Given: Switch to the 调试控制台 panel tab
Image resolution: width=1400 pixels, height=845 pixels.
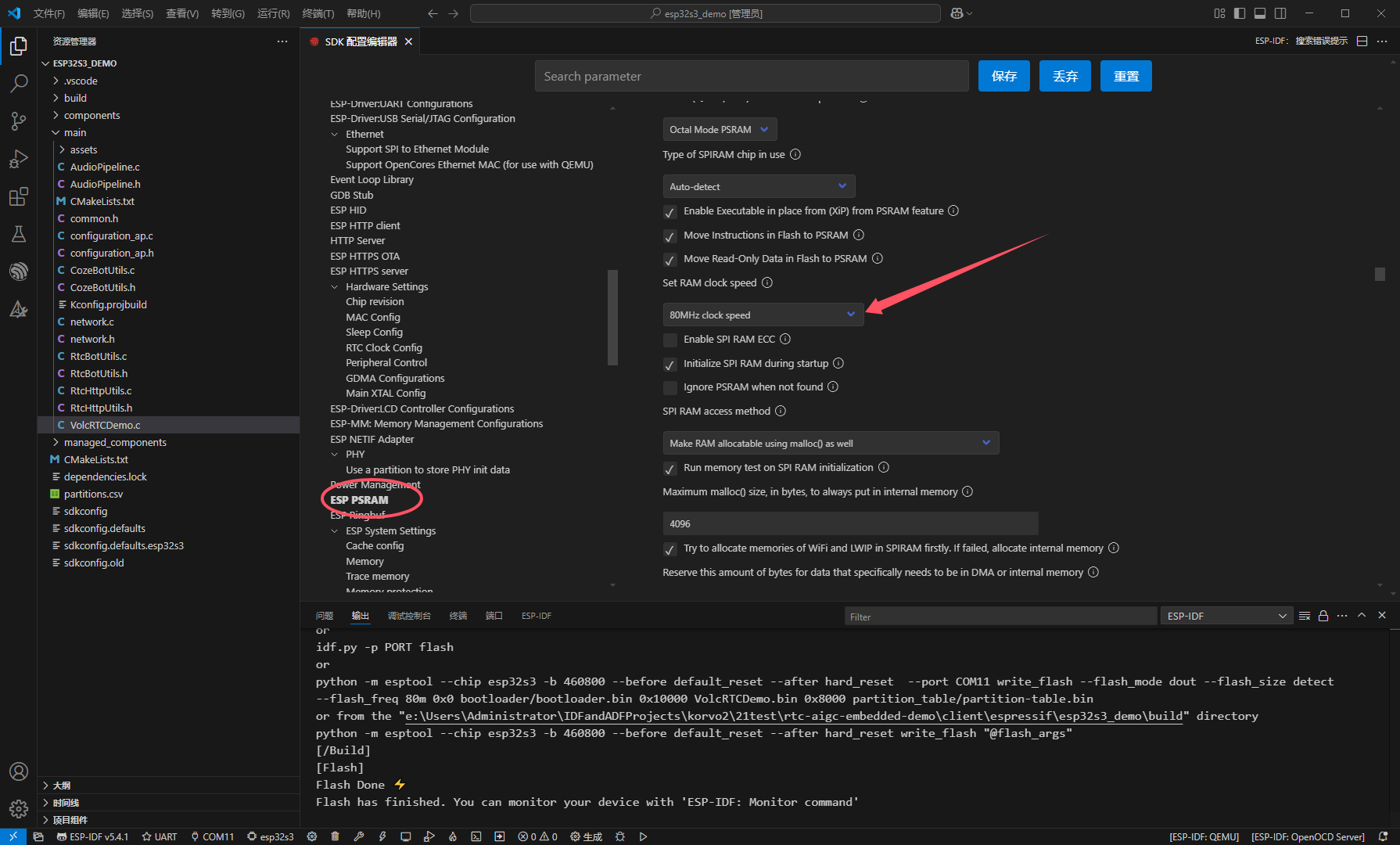Looking at the screenshot, I should pyautogui.click(x=409, y=616).
